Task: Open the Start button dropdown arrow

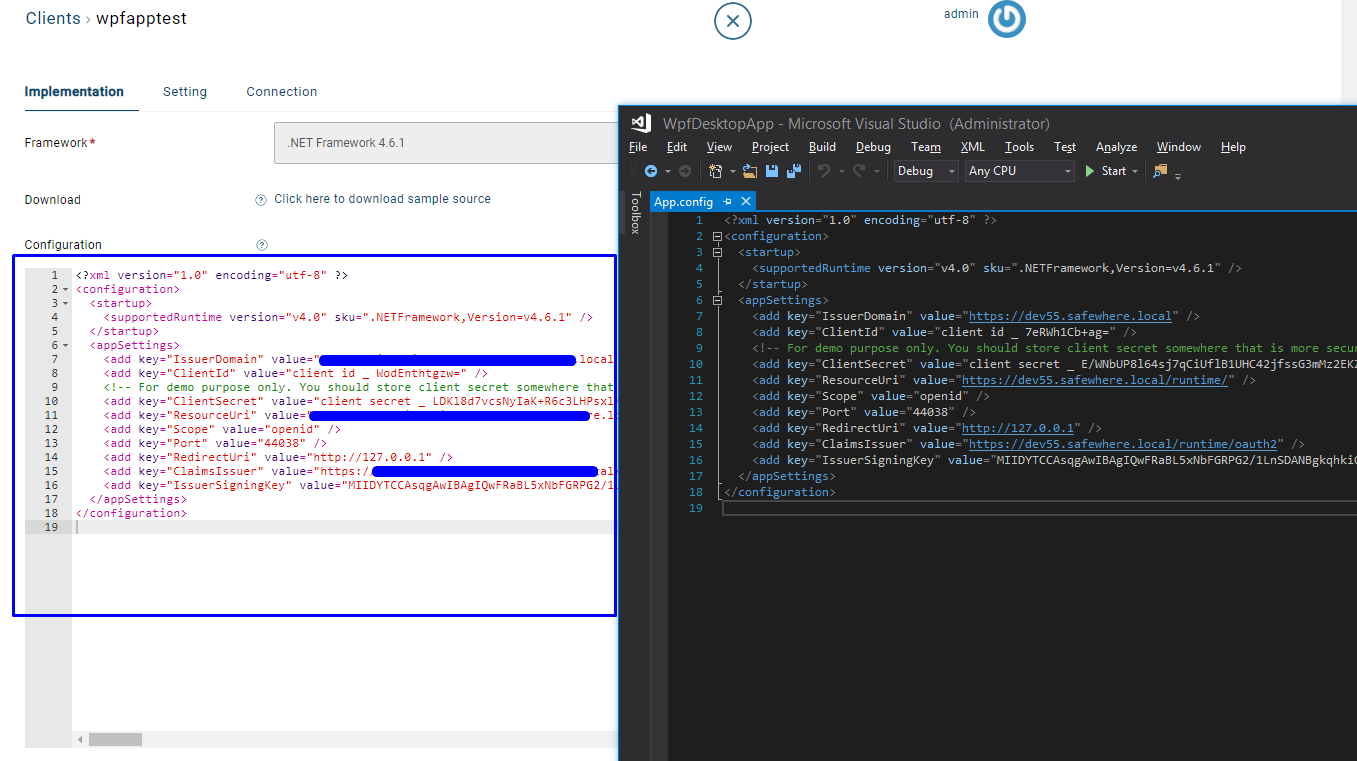Action: coord(1135,171)
